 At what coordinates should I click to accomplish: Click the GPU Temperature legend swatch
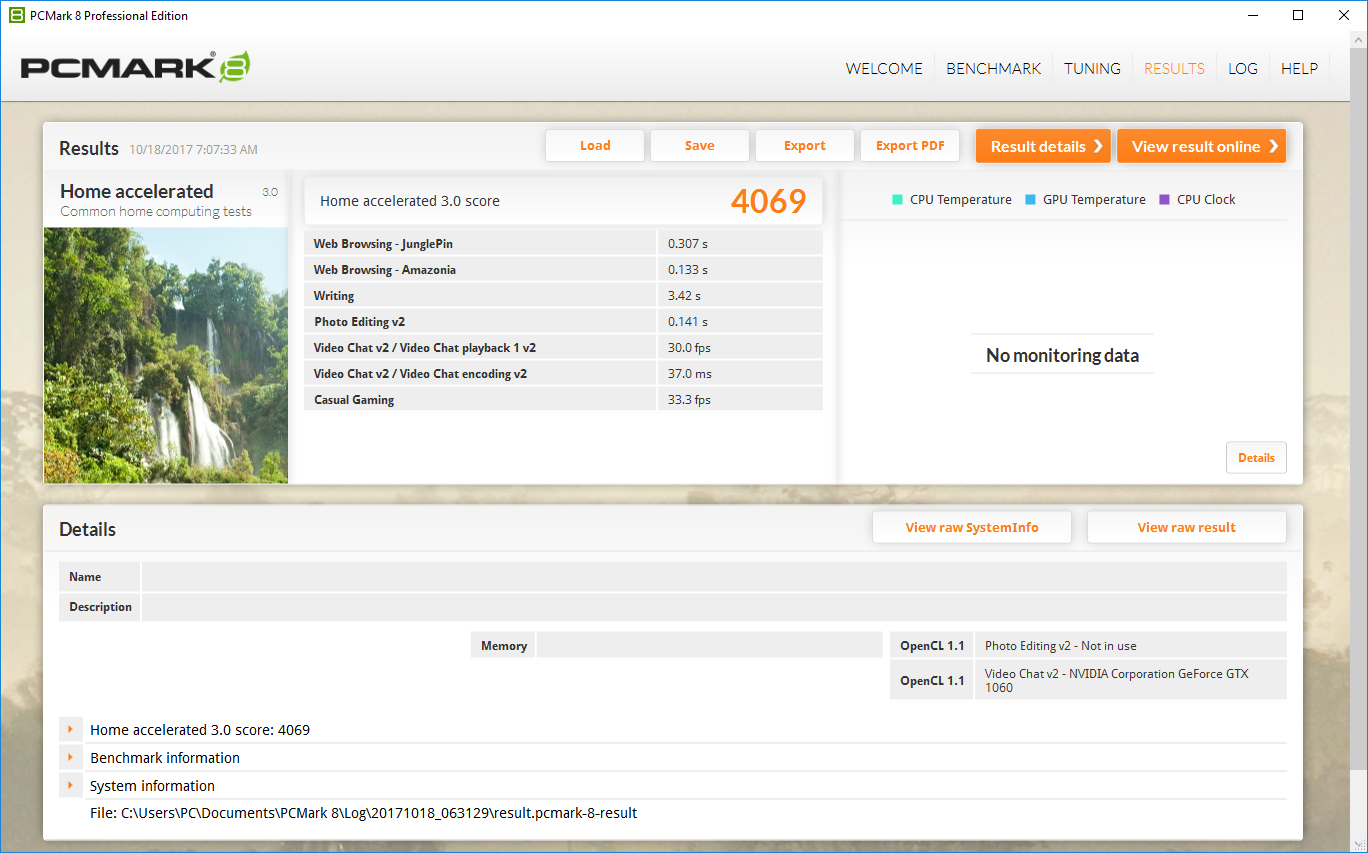(x=1030, y=200)
